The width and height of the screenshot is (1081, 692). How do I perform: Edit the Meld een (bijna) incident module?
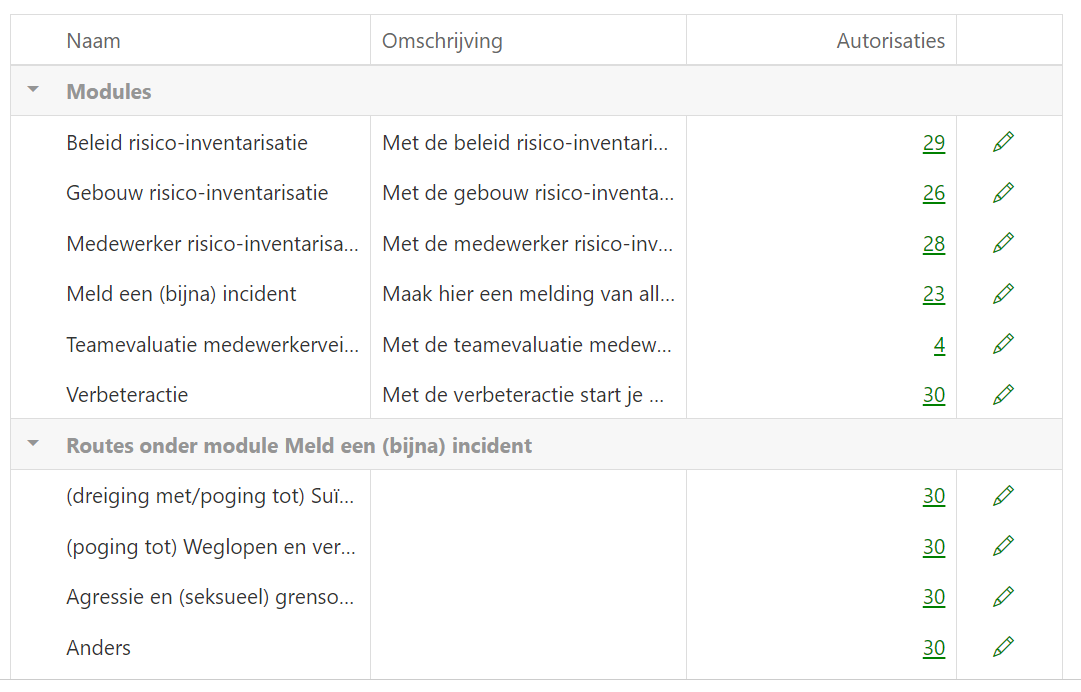[x=1003, y=293]
